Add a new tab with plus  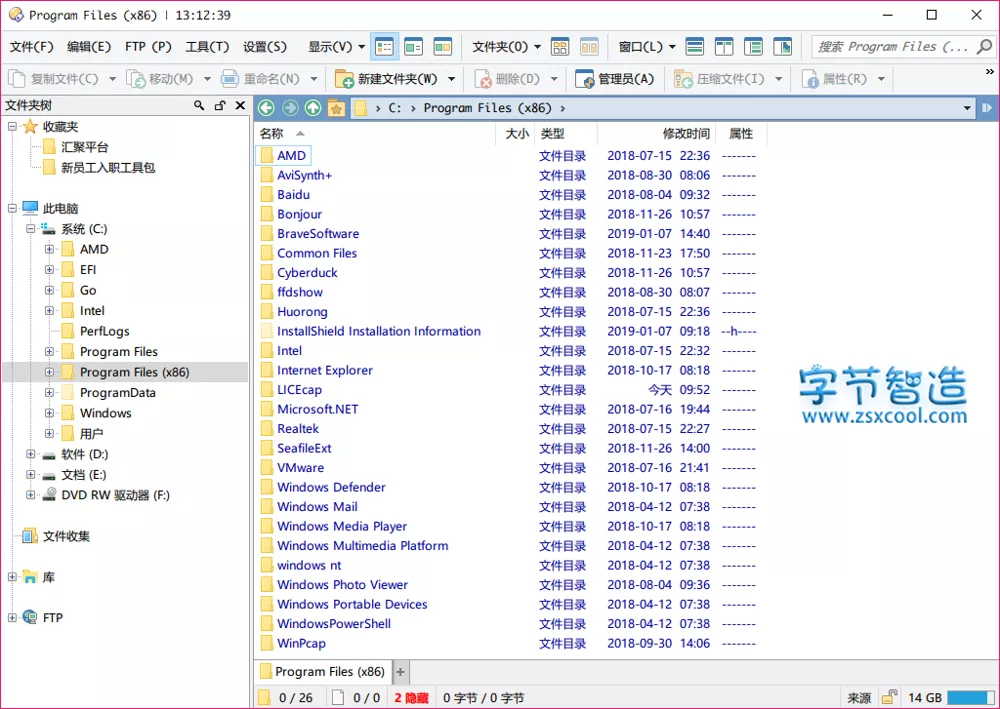(401, 671)
